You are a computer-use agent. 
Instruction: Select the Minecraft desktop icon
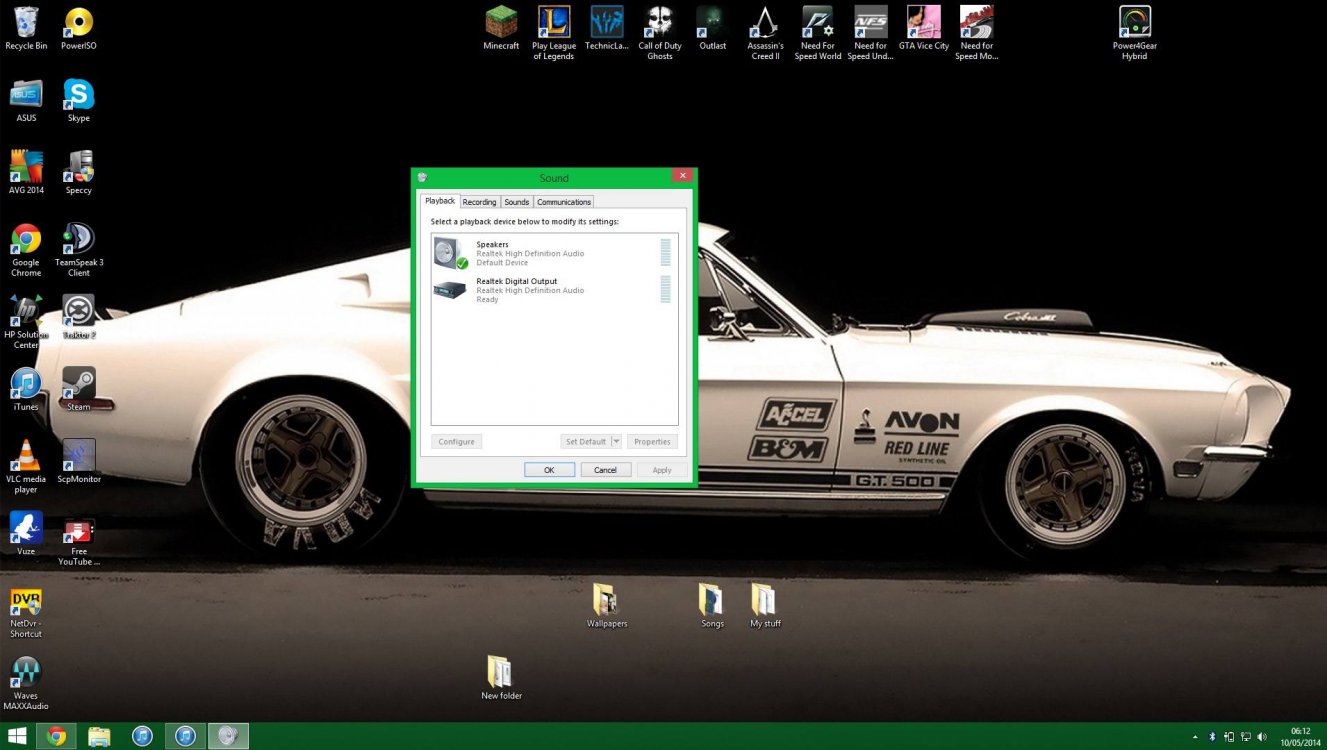(502, 28)
